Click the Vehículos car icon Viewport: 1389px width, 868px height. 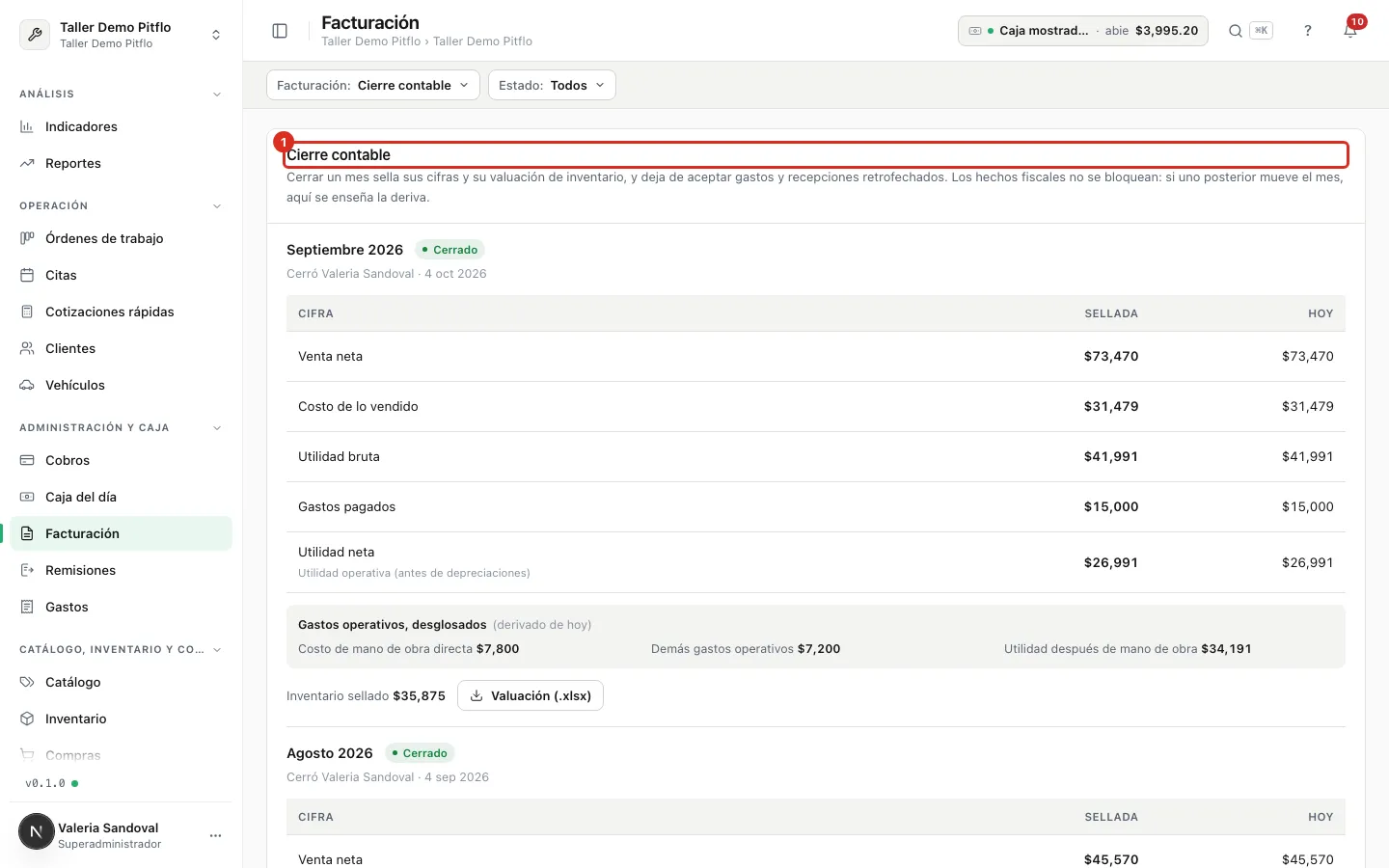click(x=27, y=385)
